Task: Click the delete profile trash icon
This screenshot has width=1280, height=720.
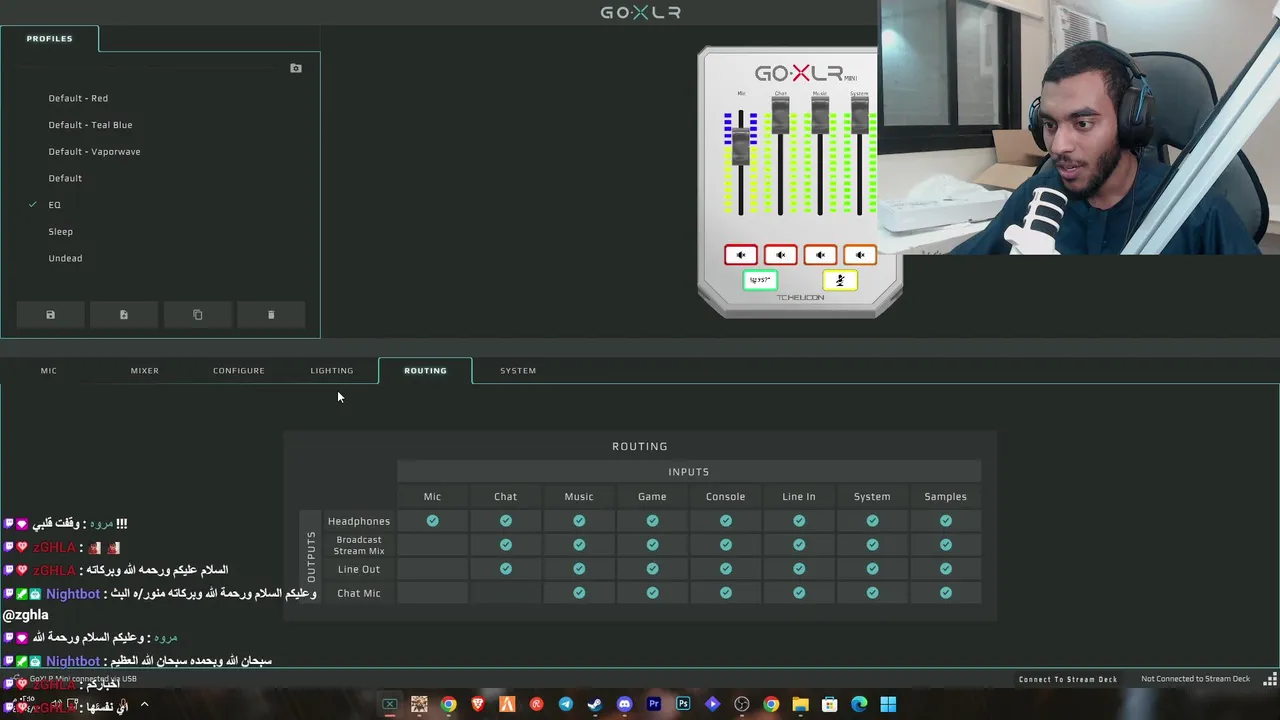Action: [x=271, y=315]
